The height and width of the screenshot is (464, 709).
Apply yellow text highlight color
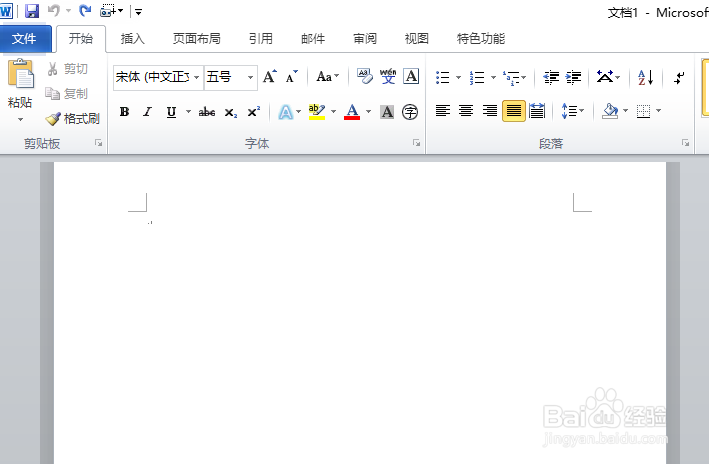[317, 112]
